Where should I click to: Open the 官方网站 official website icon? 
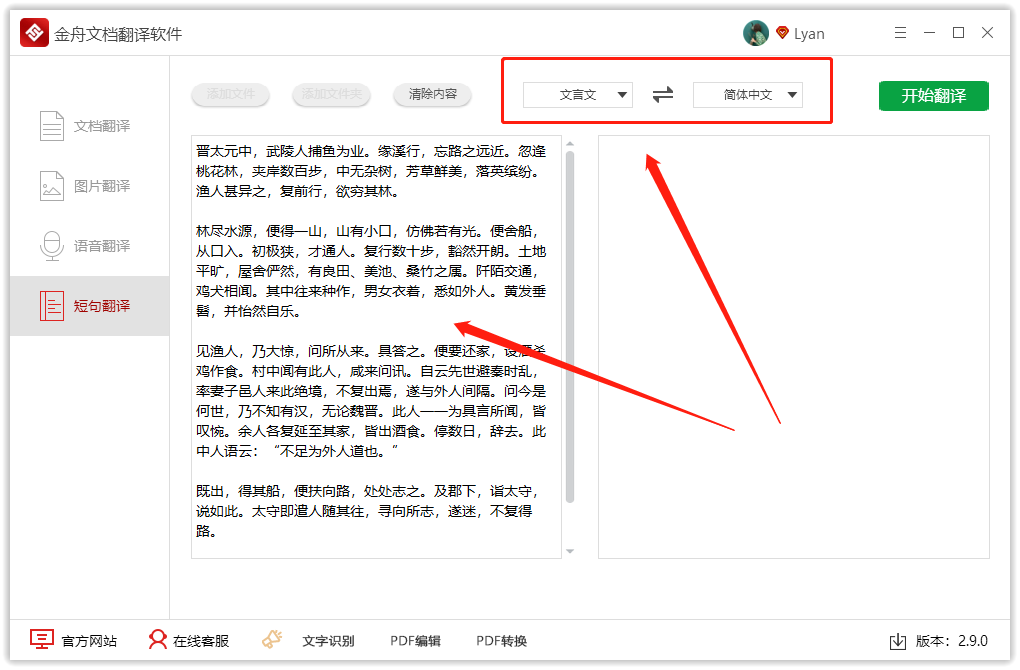(x=40, y=640)
